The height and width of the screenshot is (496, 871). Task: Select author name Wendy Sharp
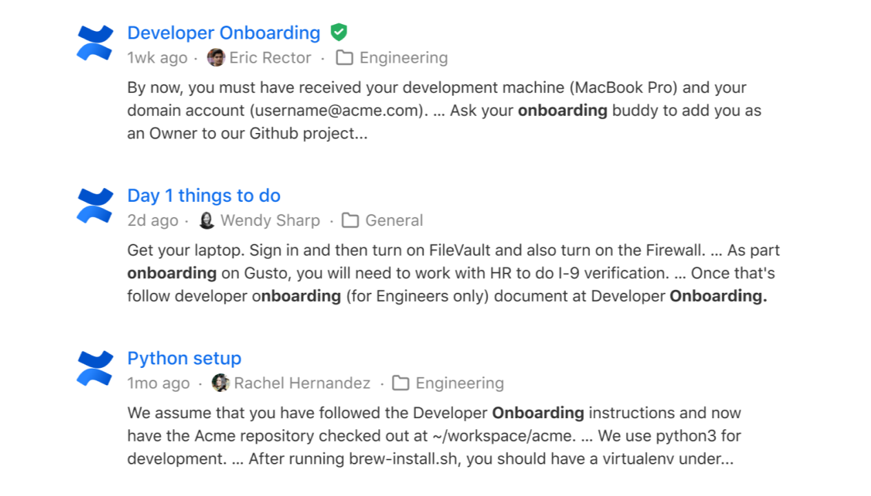tap(270, 221)
